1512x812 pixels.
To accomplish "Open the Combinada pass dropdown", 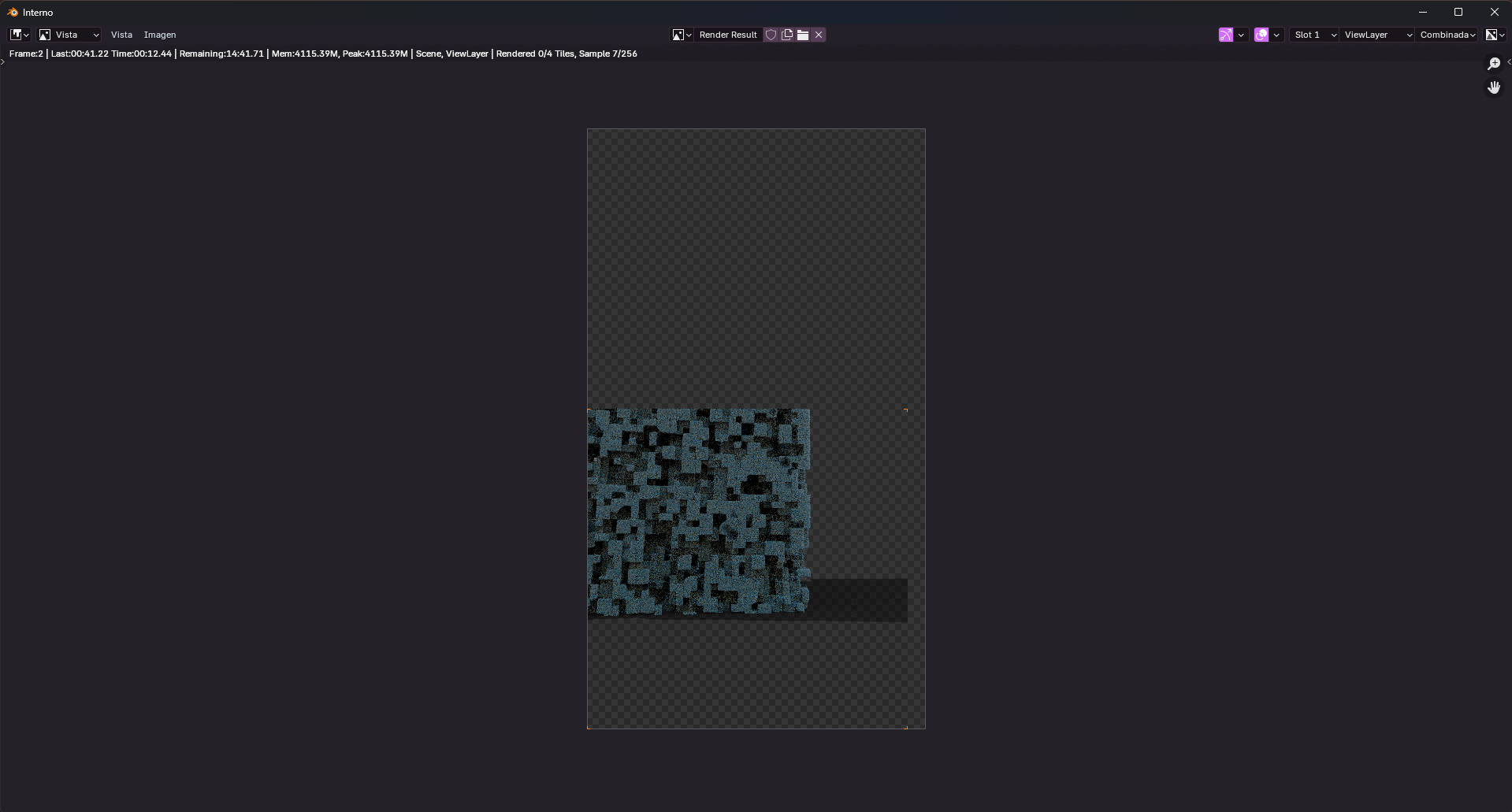I will tap(1447, 35).
